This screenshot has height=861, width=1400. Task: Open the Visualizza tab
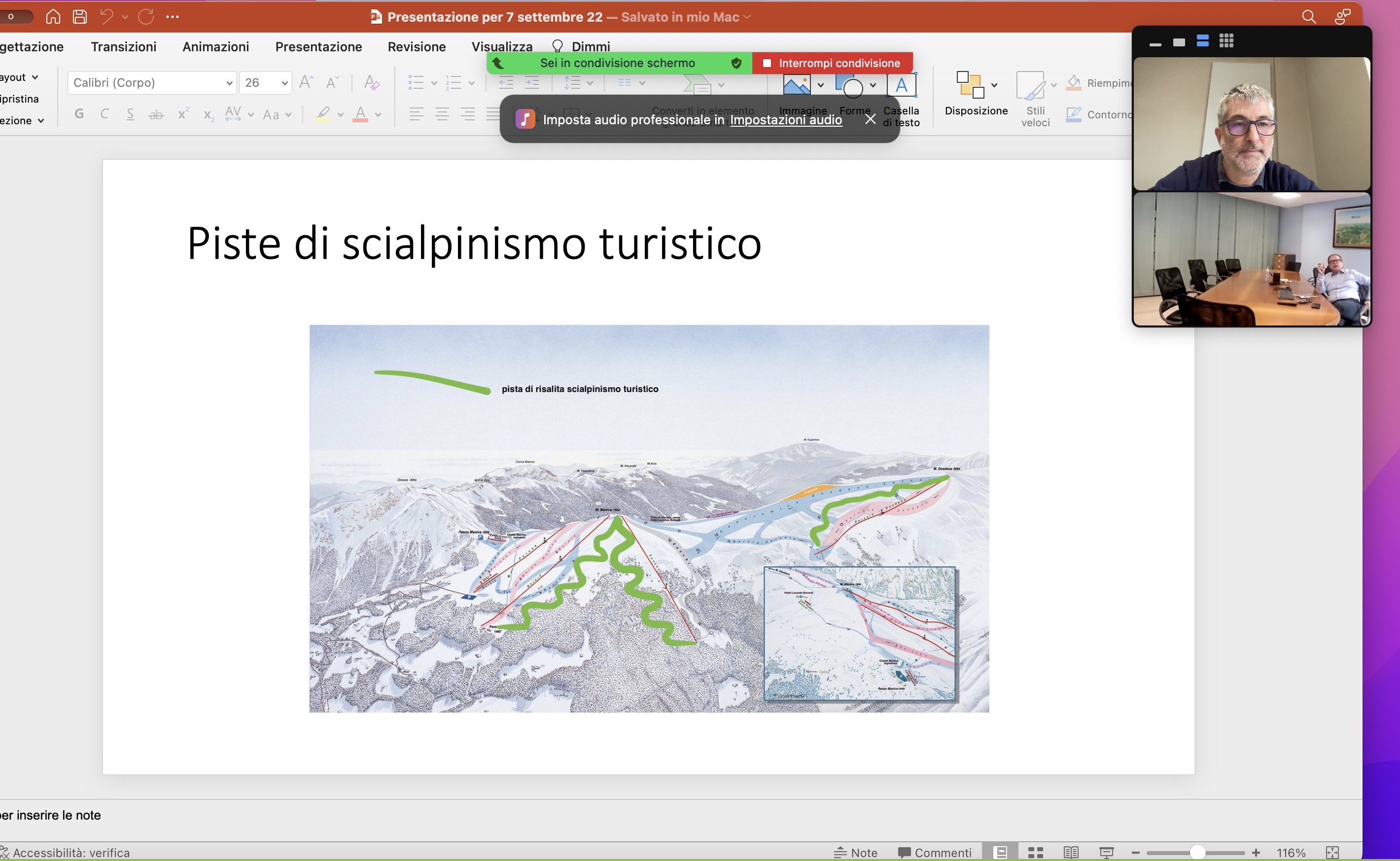502,47
